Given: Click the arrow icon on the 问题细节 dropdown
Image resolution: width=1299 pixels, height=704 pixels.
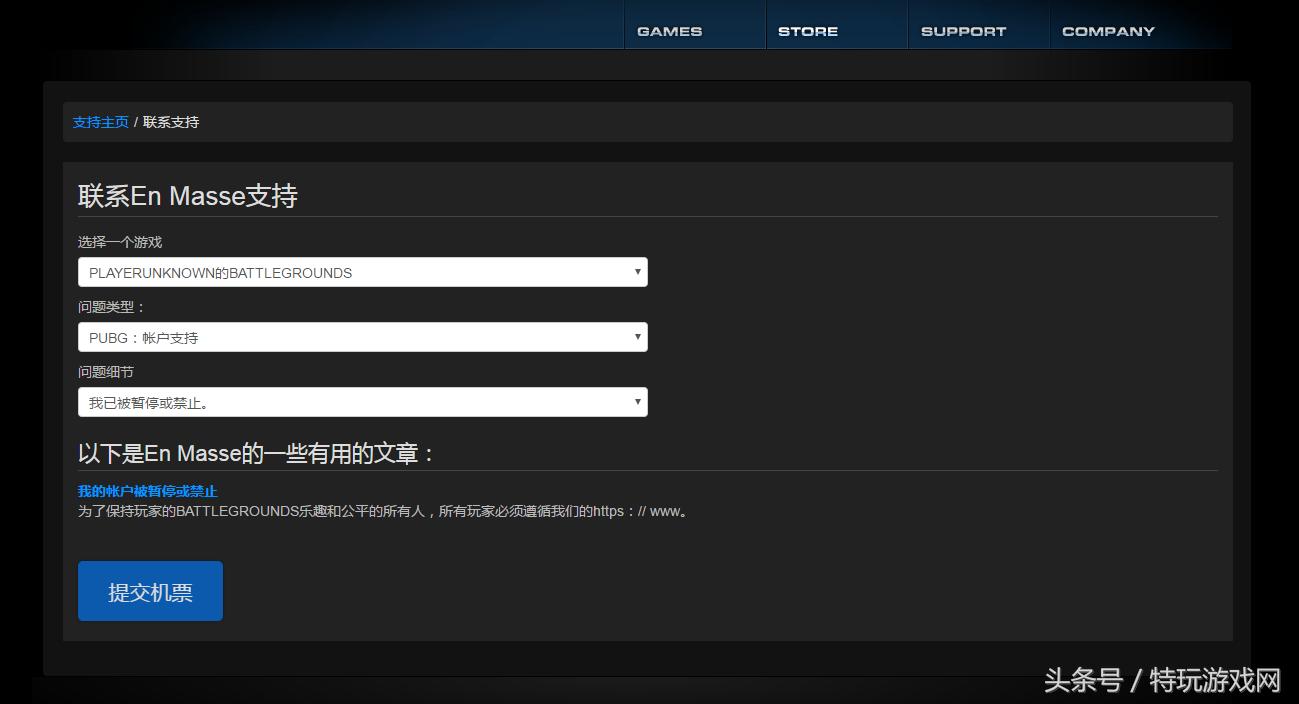Looking at the screenshot, I should tap(638, 401).
